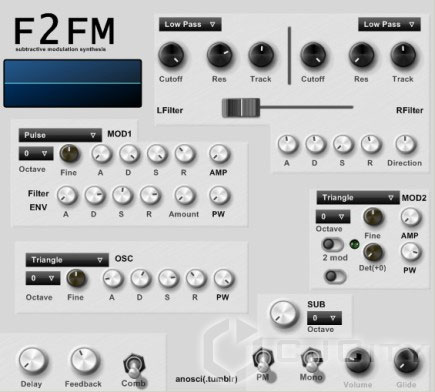Screen dimensions: 435x392
Task: Click the MOD1 amp envelope R knob
Action: pos(184,154)
